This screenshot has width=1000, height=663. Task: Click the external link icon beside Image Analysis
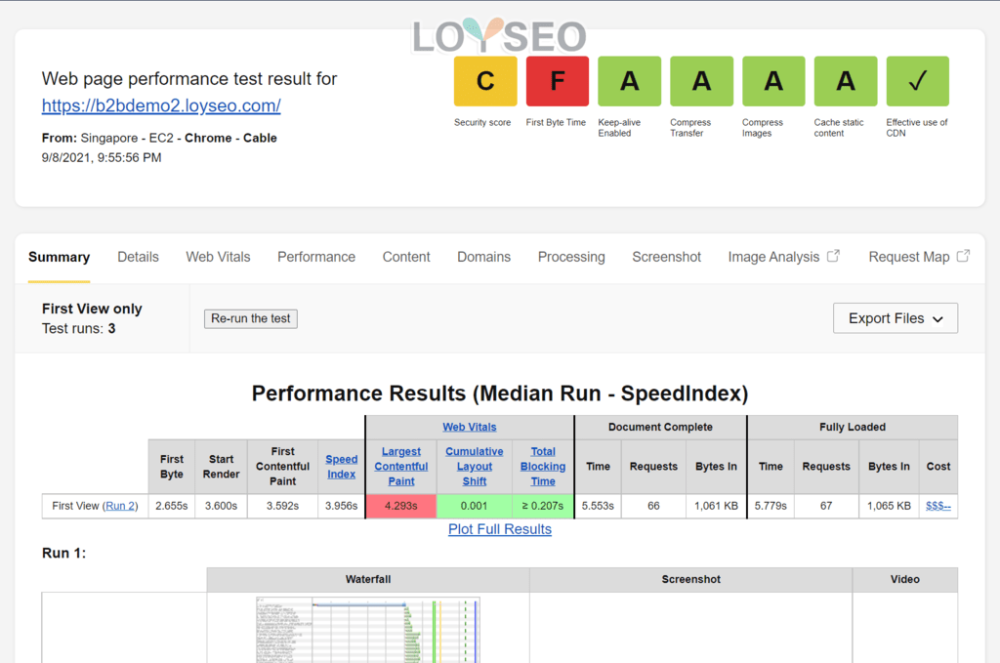pyautogui.click(x=834, y=256)
